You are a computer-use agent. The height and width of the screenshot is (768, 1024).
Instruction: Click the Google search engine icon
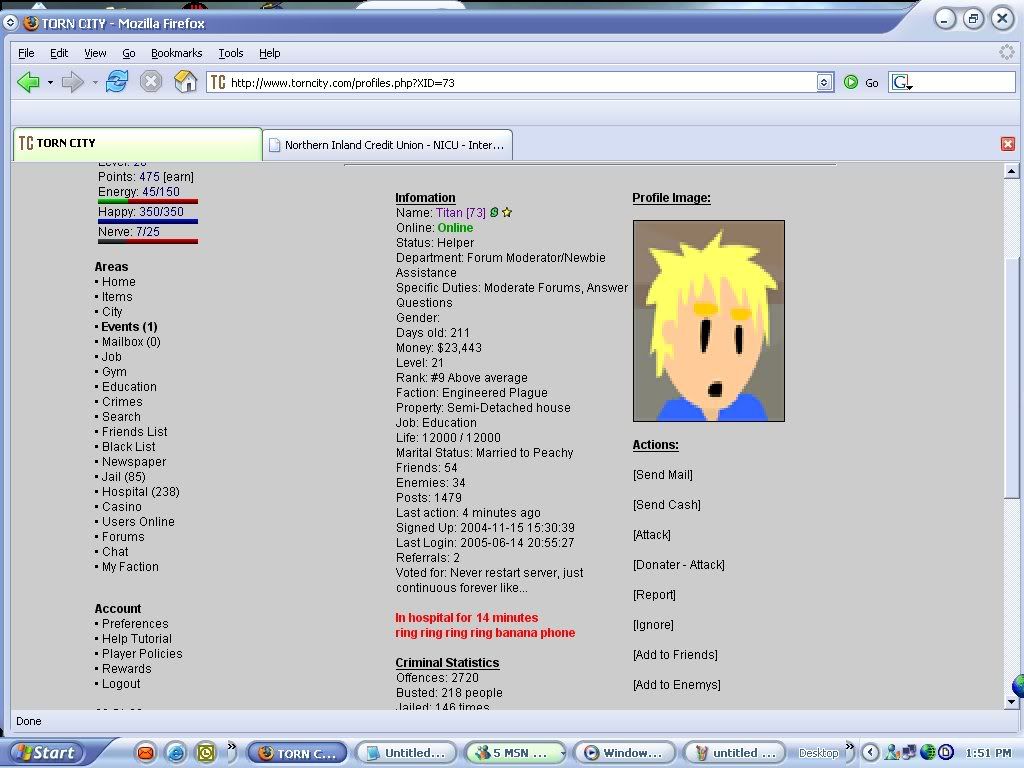tap(902, 82)
